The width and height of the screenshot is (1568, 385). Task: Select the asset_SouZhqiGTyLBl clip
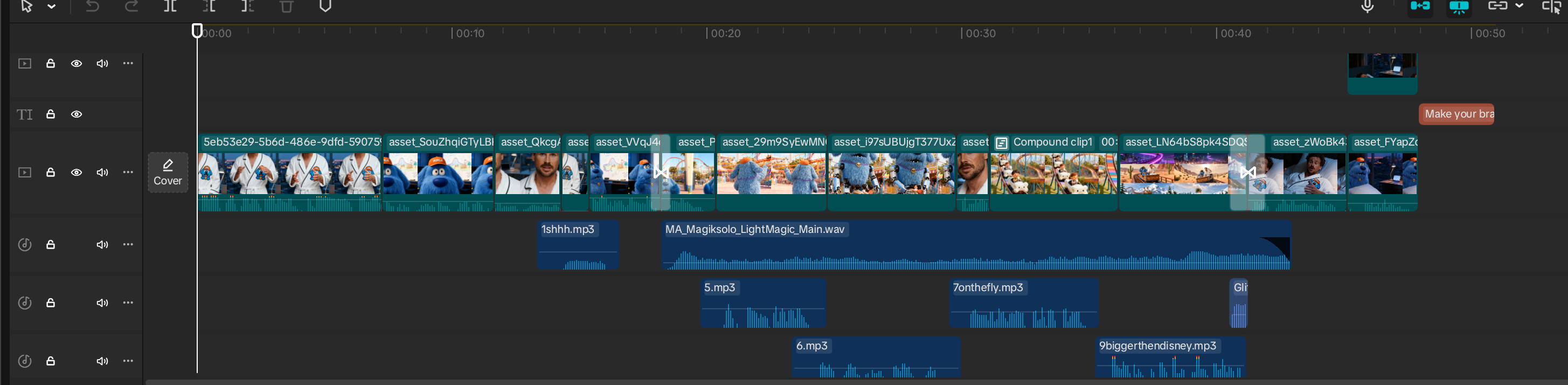click(x=438, y=173)
